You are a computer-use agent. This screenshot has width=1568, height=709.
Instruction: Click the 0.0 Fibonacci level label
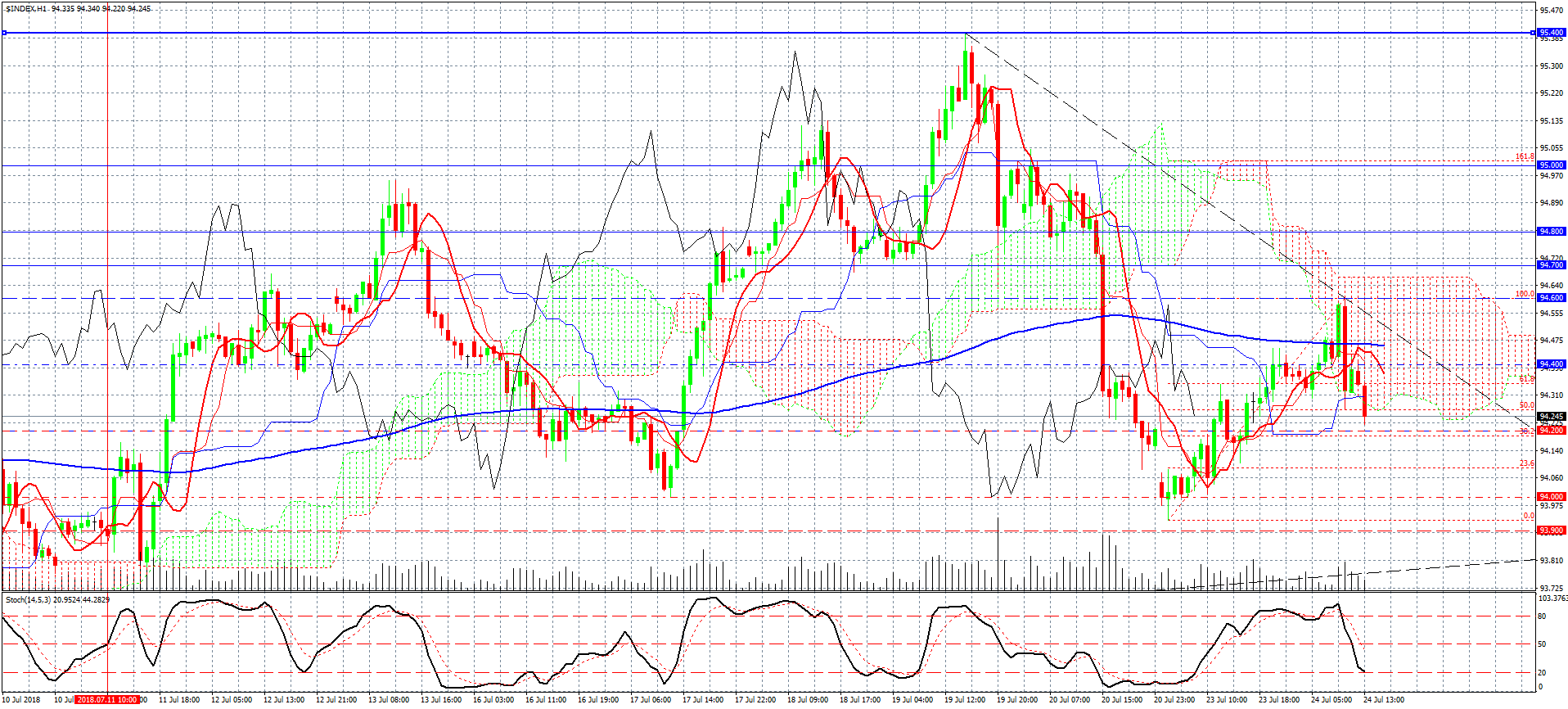pyautogui.click(x=1529, y=516)
